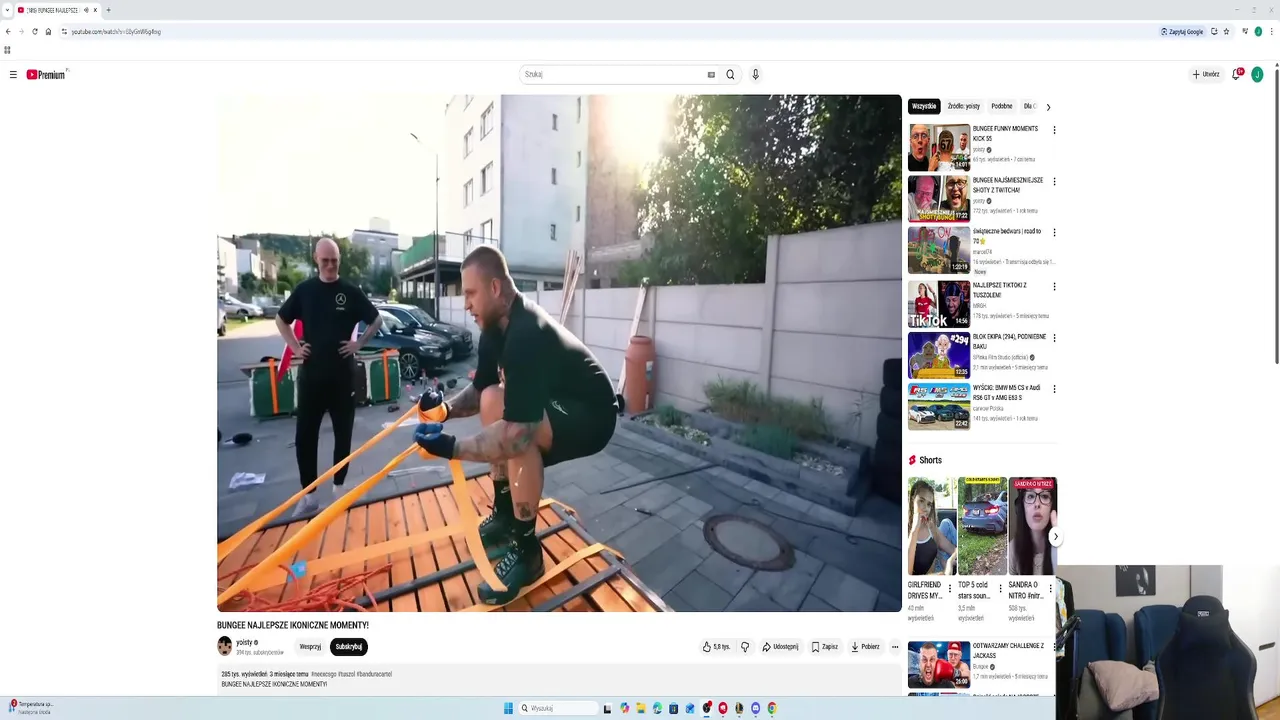This screenshot has width=1280, height=720.
Task: Click the Wyszukaj taskbar search box
Action: click(x=558, y=708)
